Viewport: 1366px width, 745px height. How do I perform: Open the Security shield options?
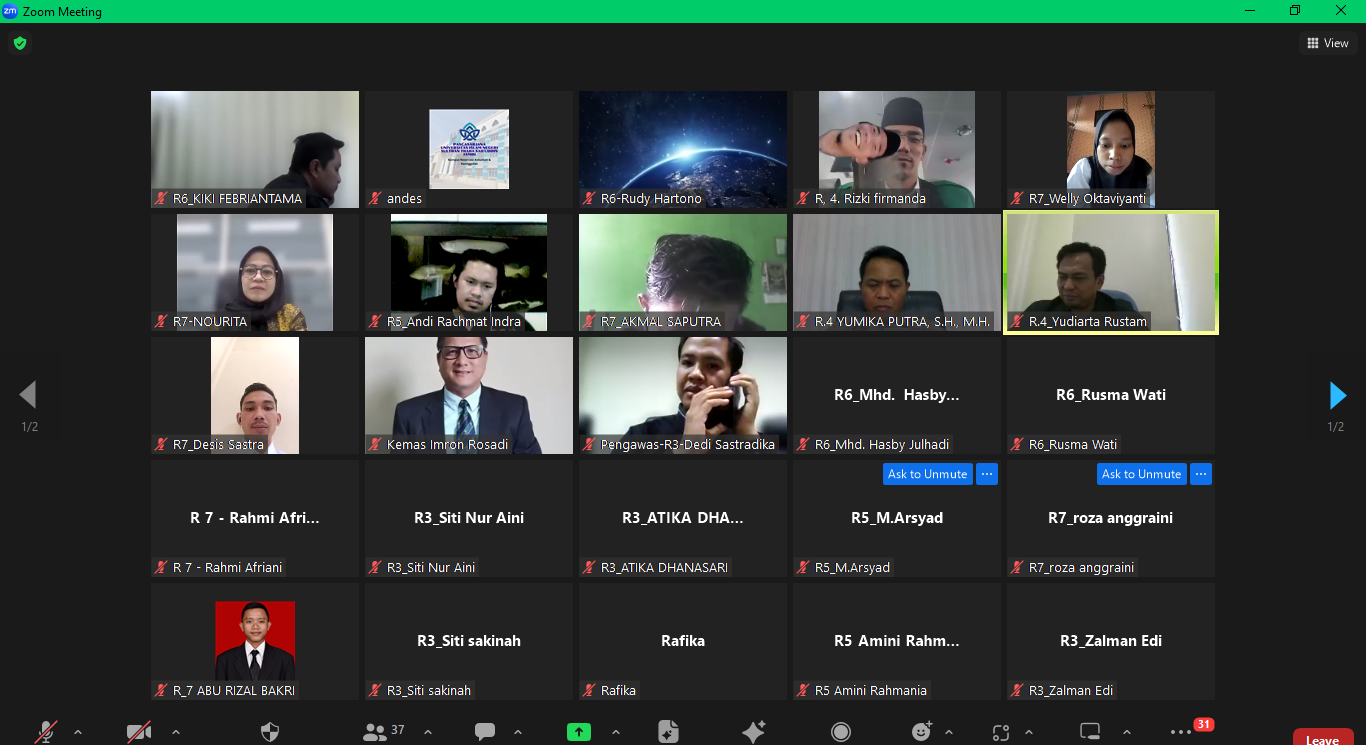[270, 732]
